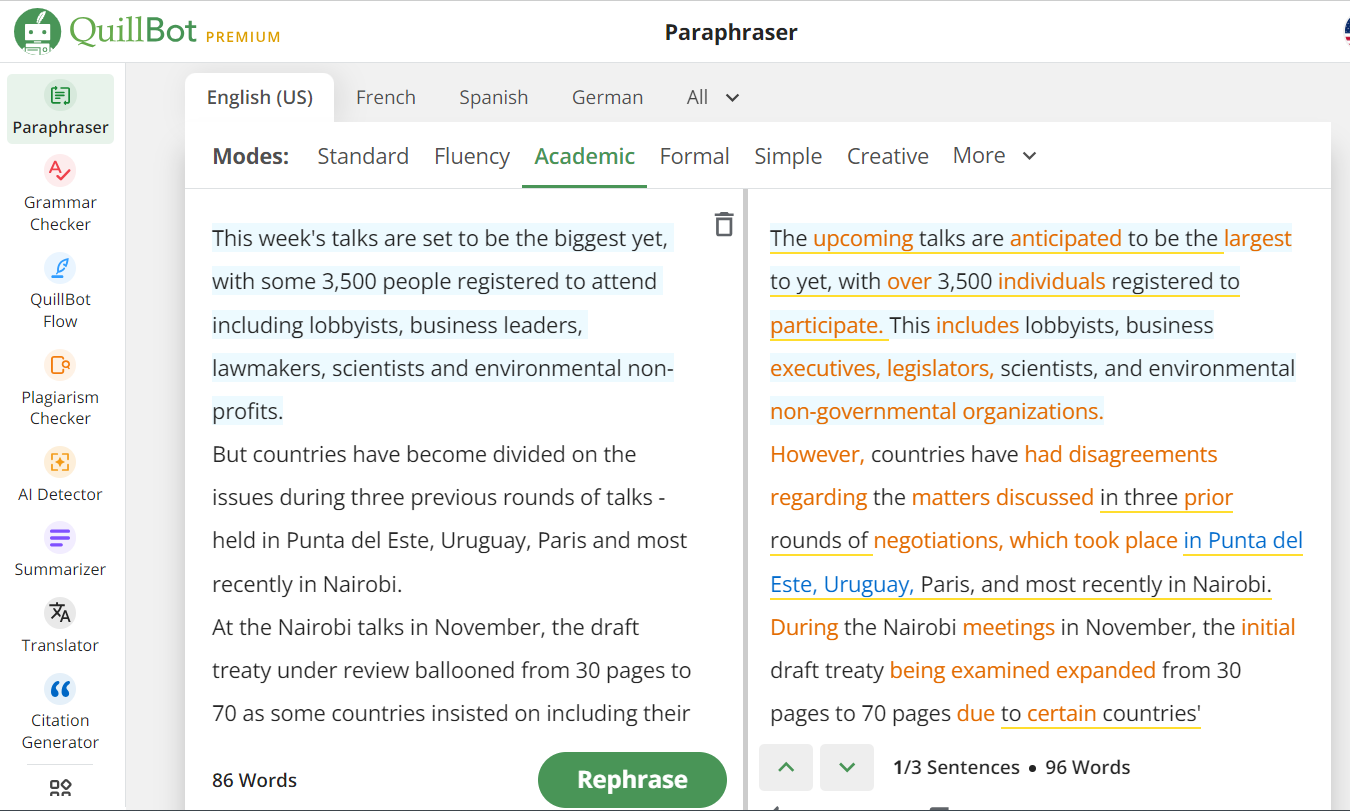
Task: Open the Grammar Checker tool
Action: (60, 195)
